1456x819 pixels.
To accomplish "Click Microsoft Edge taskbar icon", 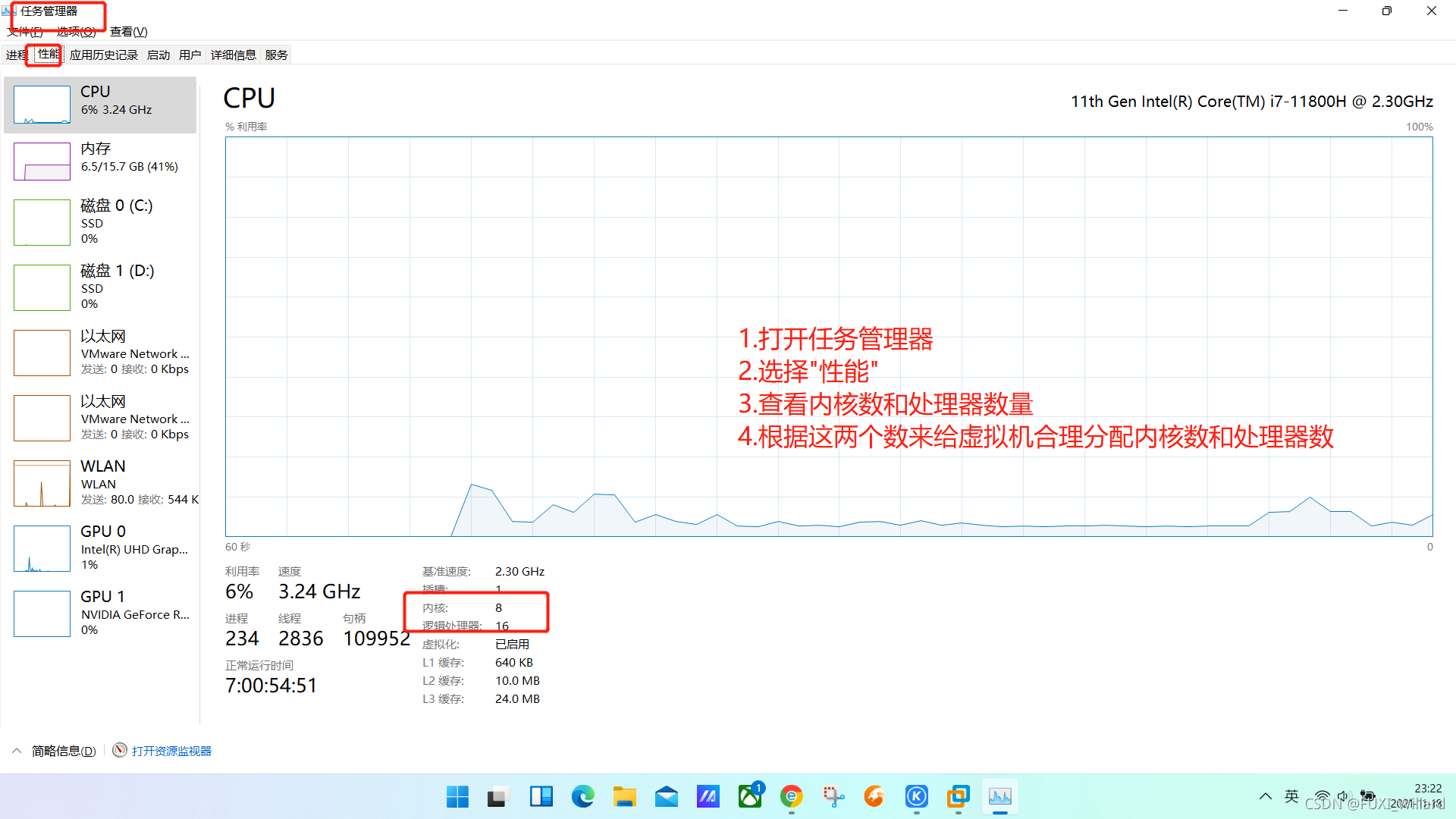I will (x=582, y=796).
